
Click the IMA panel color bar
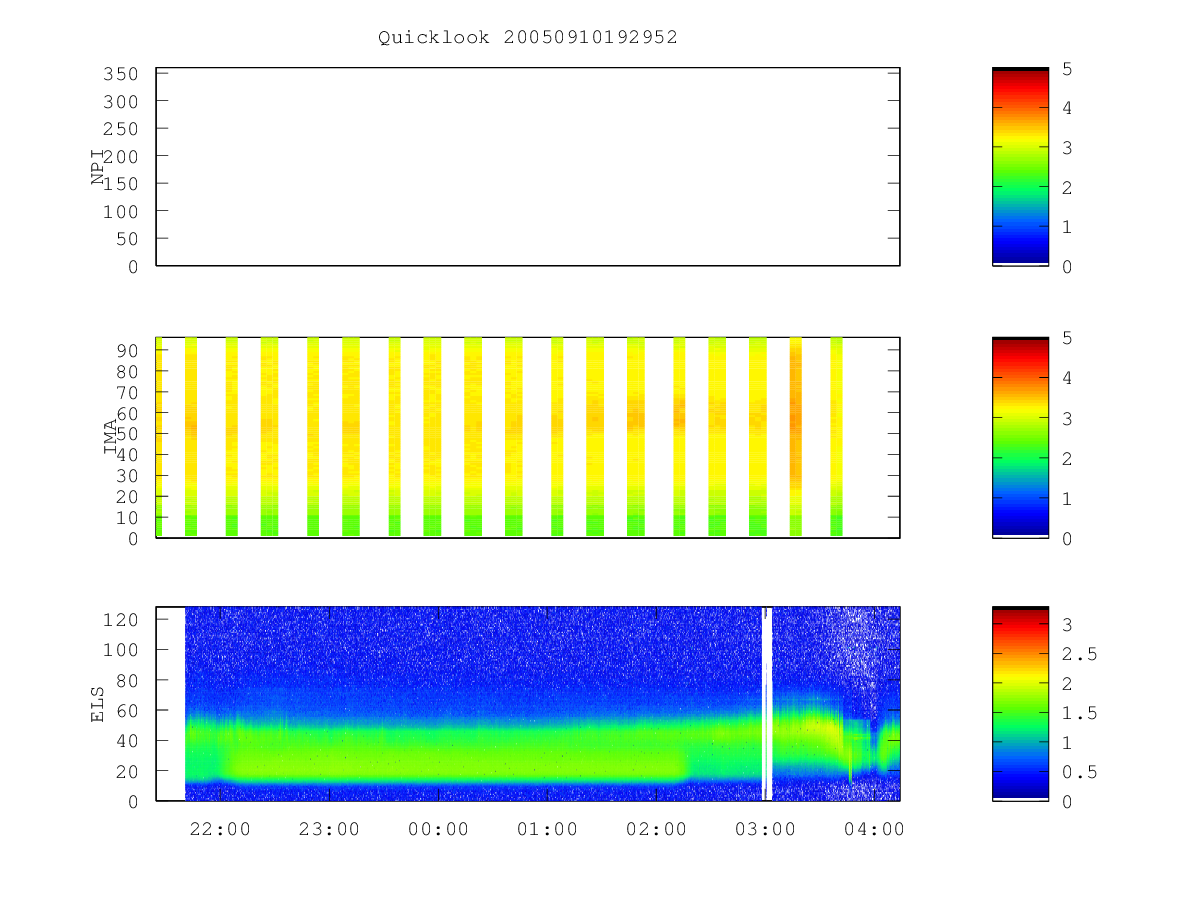point(1020,438)
